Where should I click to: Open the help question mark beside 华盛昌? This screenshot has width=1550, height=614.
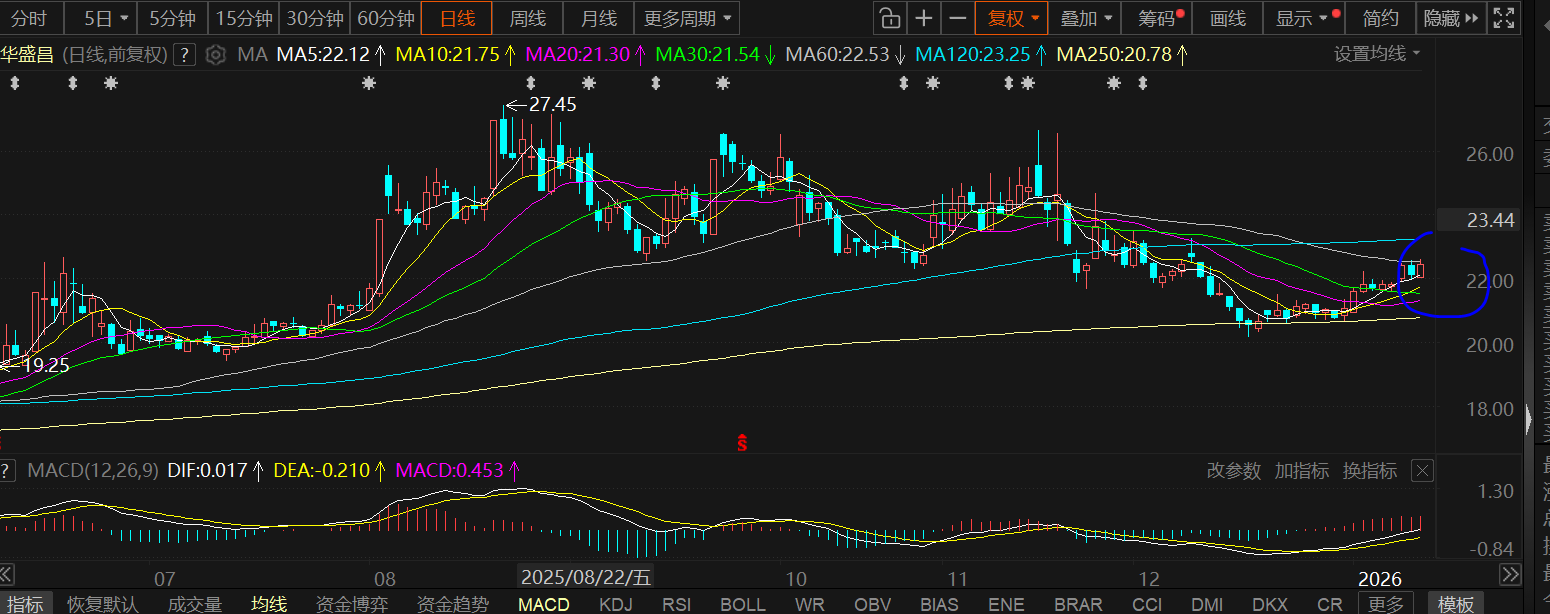coord(183,55)
